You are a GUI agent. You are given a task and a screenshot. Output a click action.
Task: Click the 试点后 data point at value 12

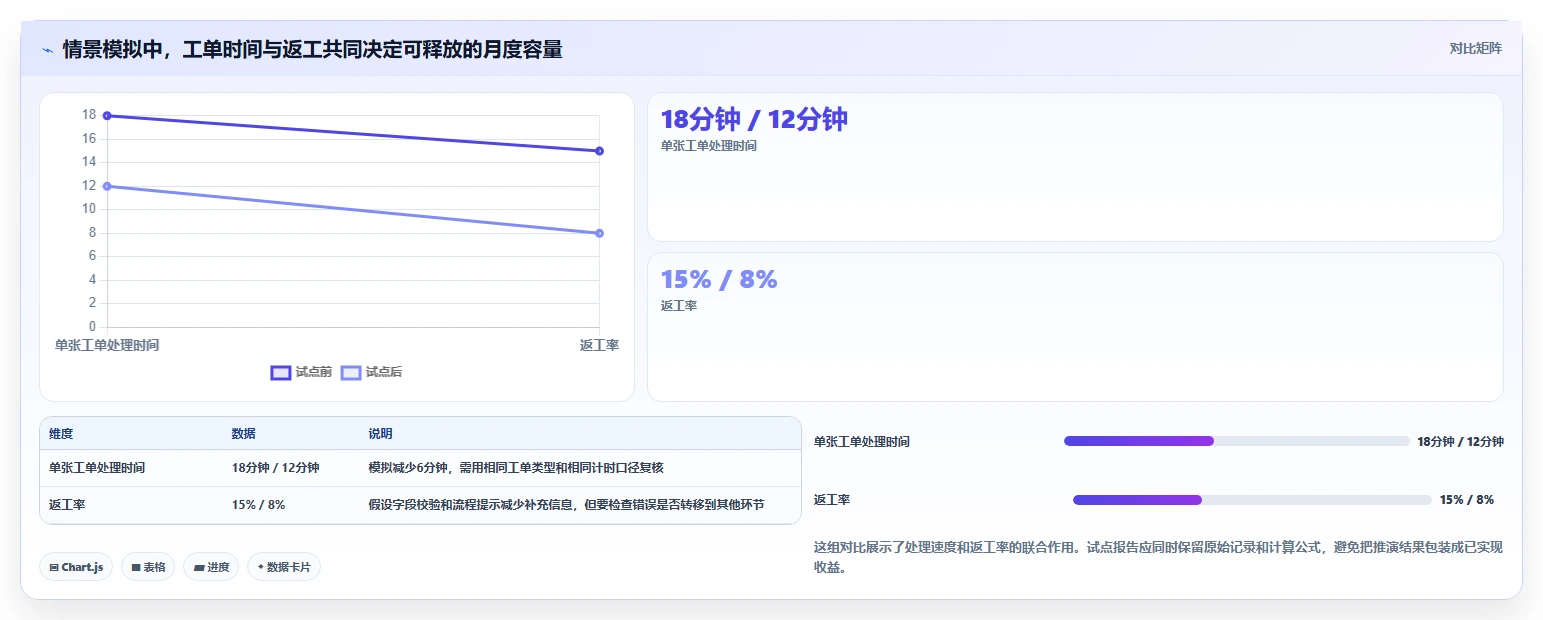point(107,186)
